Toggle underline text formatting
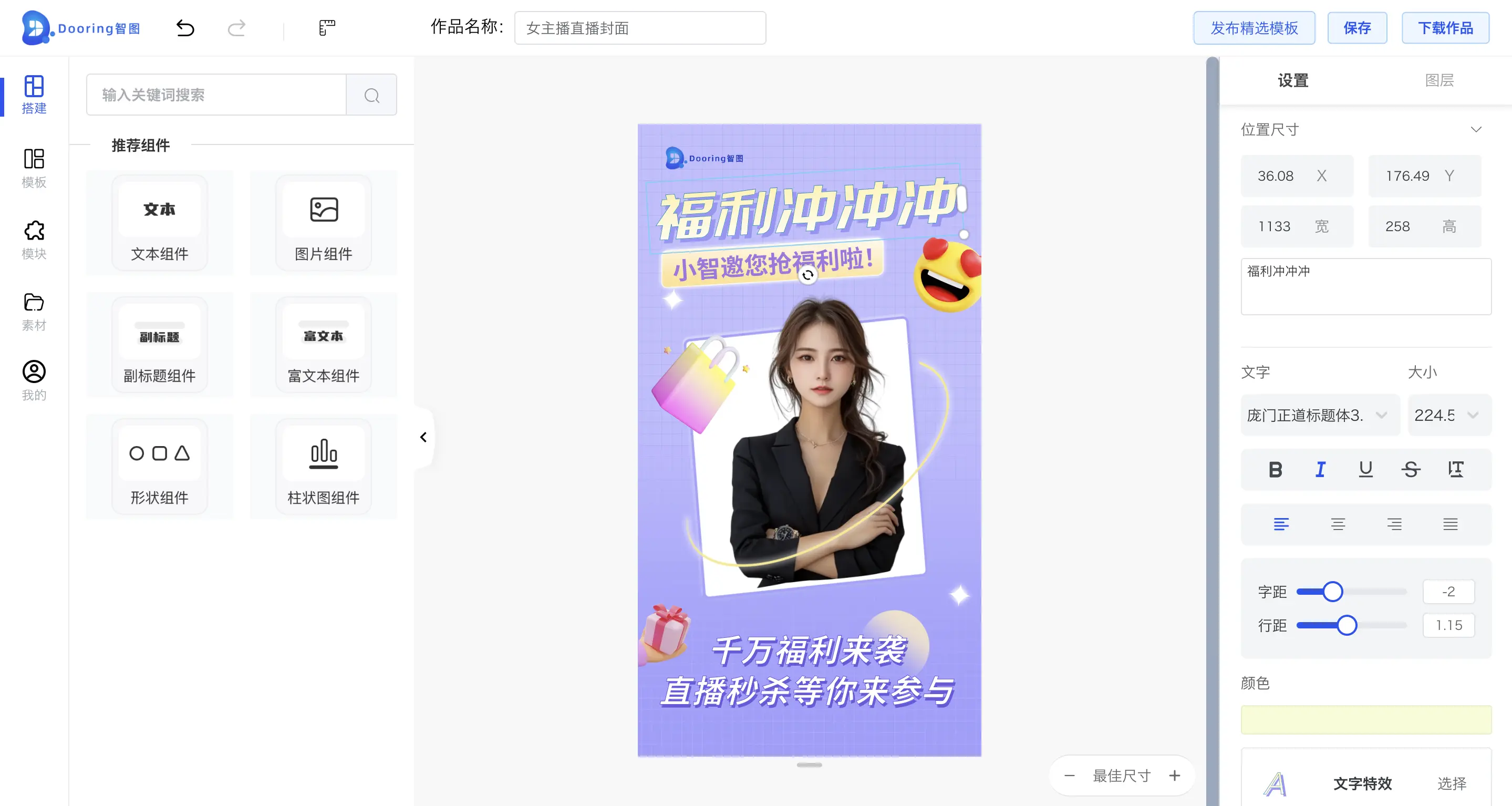 pyautogui.click(x=1365, y=470)
